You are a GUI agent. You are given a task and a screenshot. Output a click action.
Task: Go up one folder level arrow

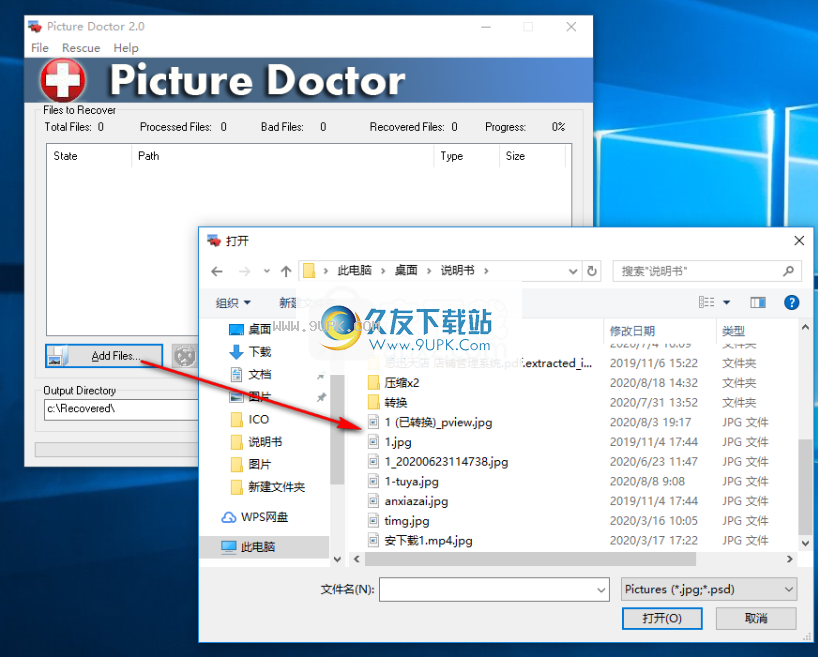285,271
